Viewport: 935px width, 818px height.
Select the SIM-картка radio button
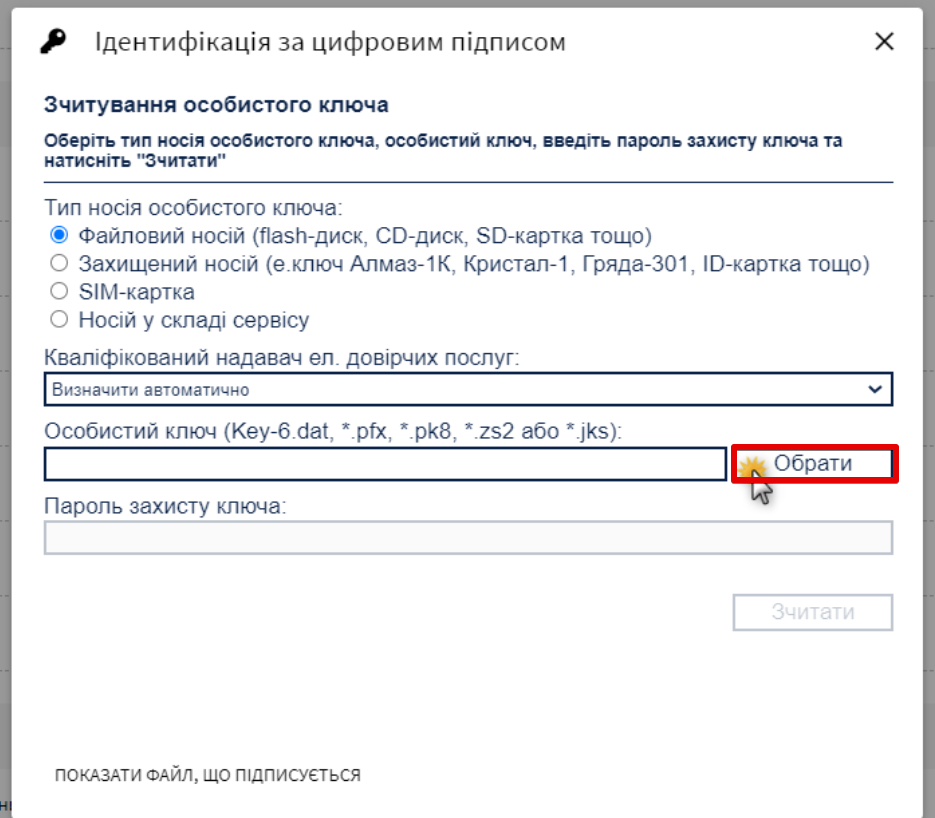[59, 292]
